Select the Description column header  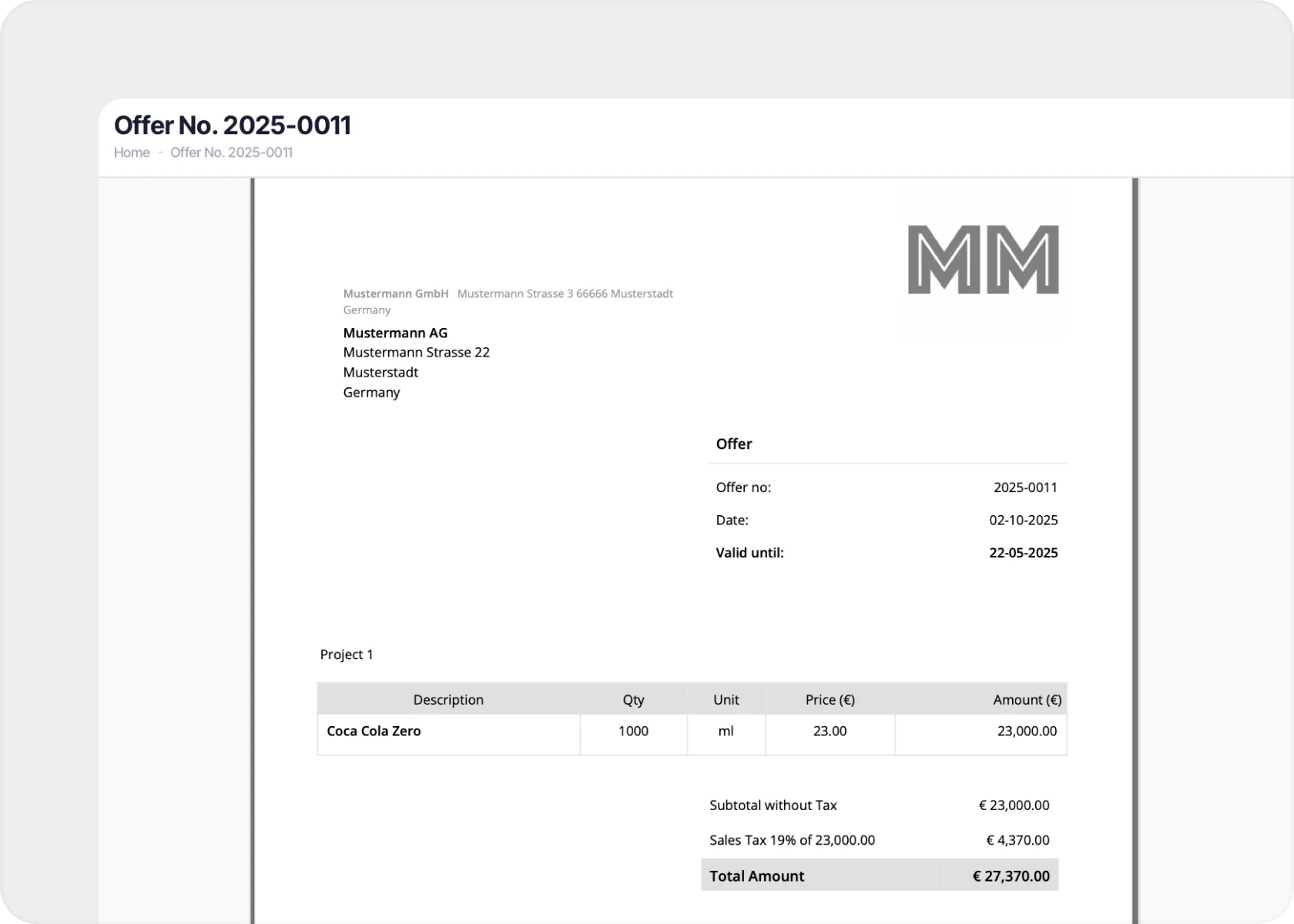(x=448, y=699)
